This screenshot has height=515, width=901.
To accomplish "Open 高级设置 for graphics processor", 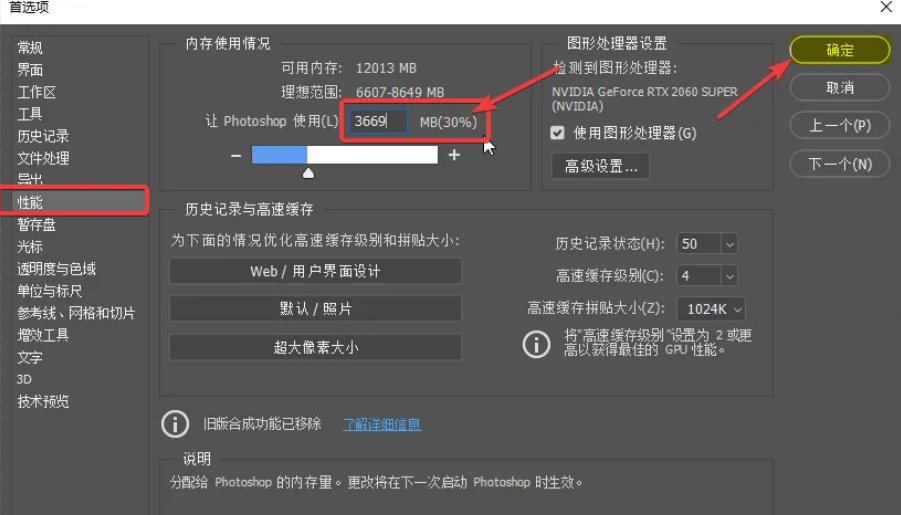I will [600, 166].
